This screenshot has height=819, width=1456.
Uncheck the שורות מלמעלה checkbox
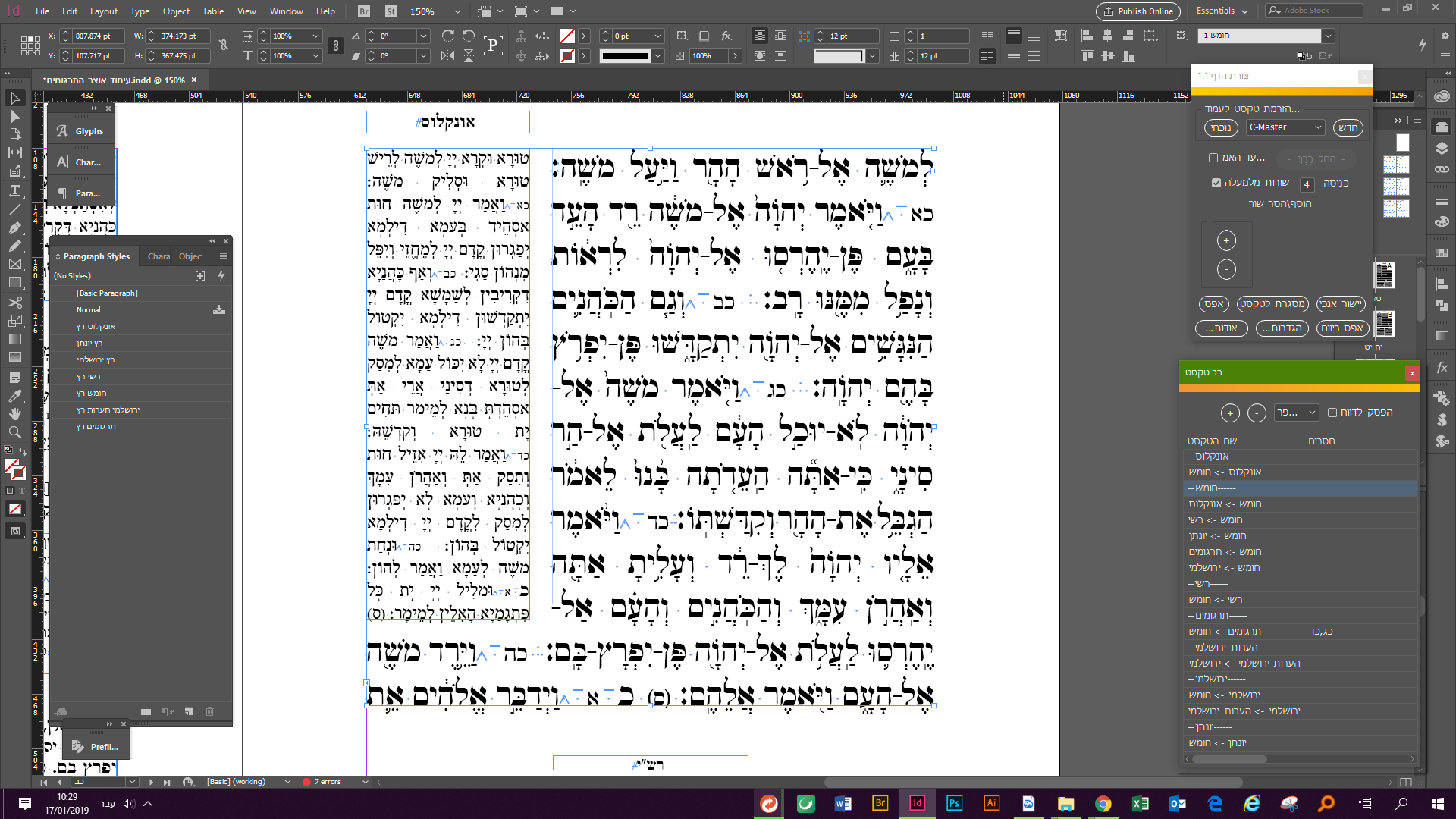coord(1216,183)
